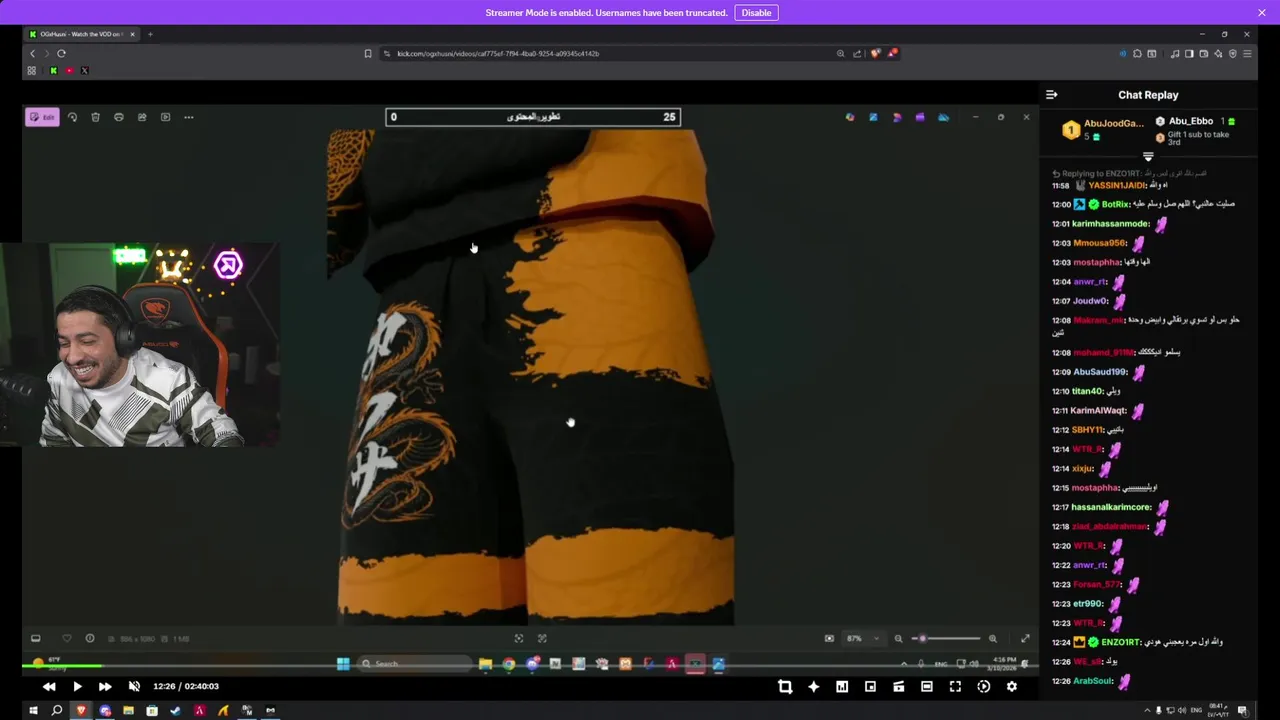Viewport: 1280px width, 720px height.
Task: Select ENZO1RT username at 12:24
Action: [x=1121, y=642]
